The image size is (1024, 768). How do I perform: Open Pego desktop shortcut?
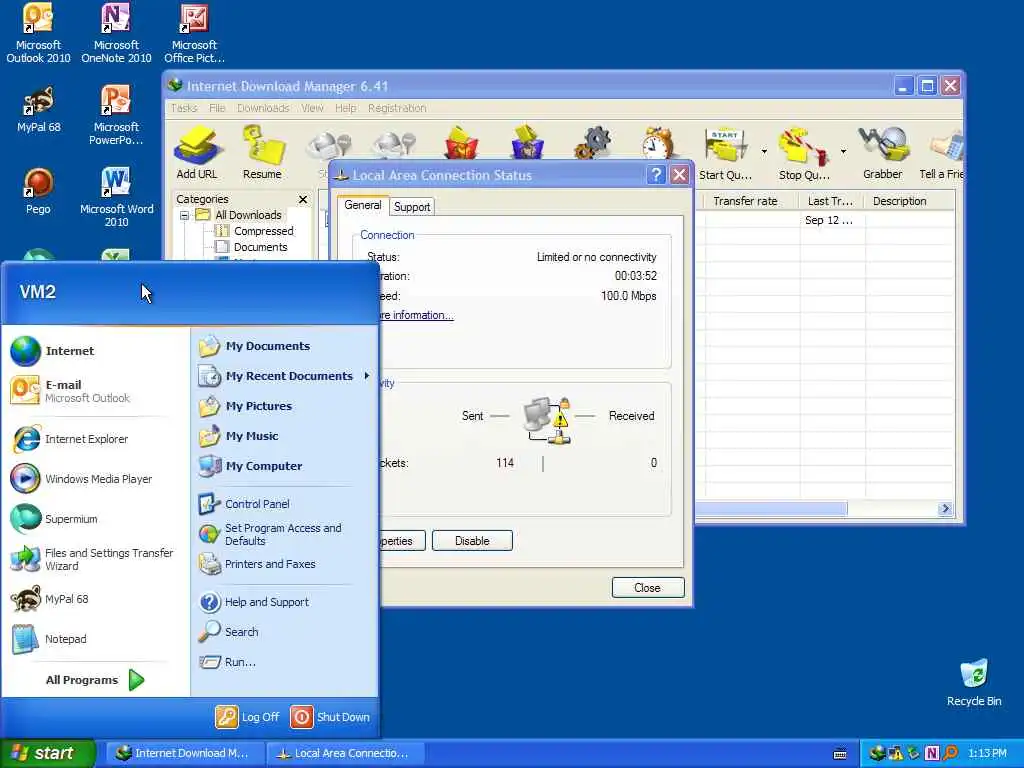pos(38,191)
